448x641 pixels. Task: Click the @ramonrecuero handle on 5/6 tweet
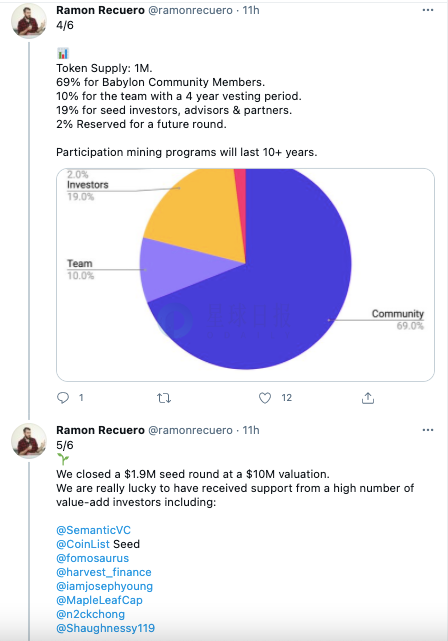point(190,430)
